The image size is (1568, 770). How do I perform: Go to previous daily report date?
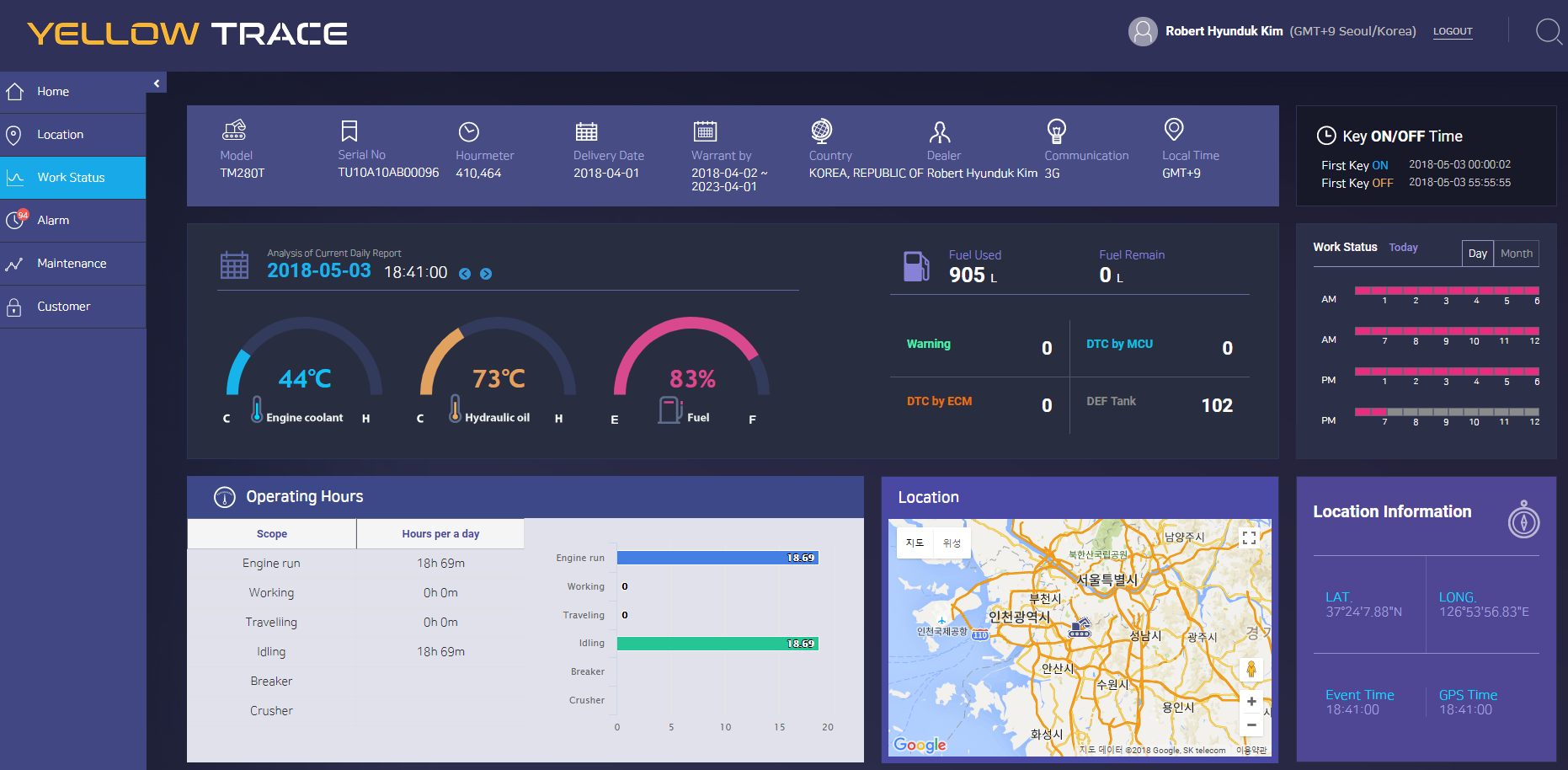(x=465, y=274)
